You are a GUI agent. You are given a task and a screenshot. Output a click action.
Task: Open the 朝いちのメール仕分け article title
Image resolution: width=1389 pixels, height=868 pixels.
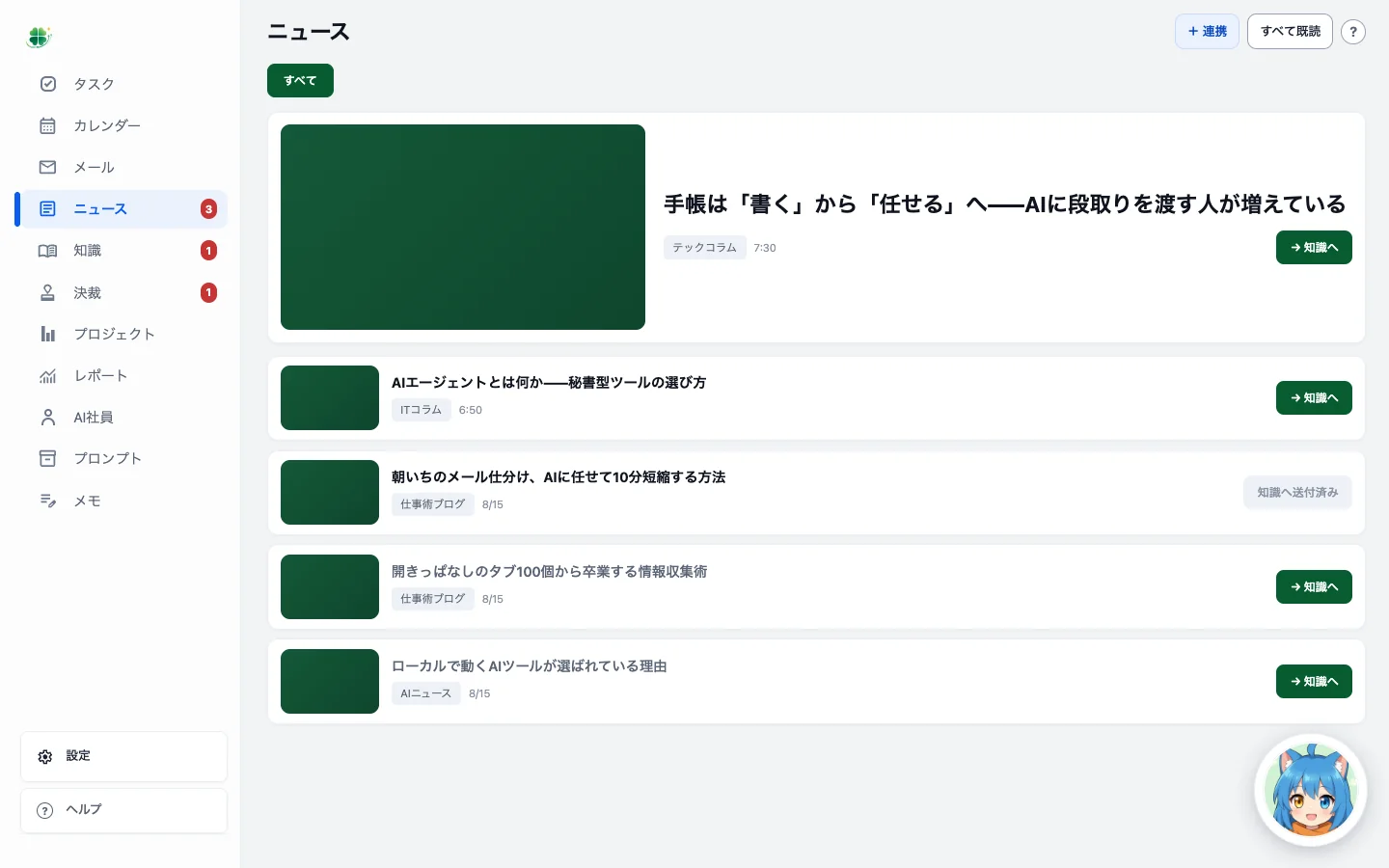558,477
